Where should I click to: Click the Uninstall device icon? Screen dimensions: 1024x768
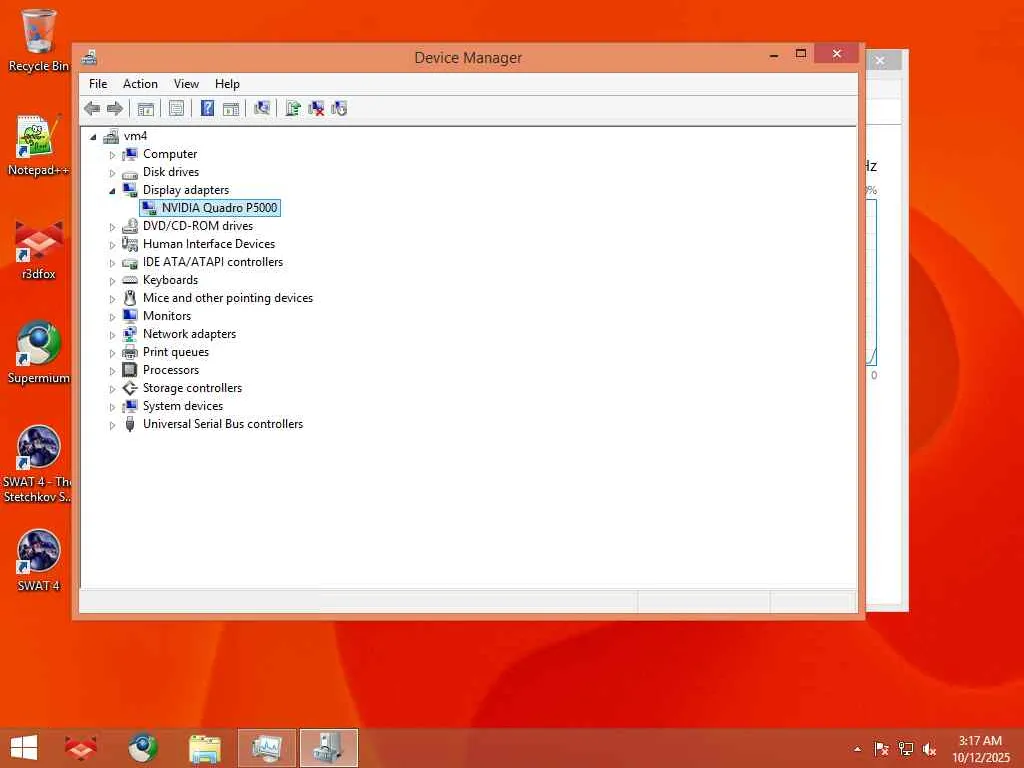click(316, 108)
